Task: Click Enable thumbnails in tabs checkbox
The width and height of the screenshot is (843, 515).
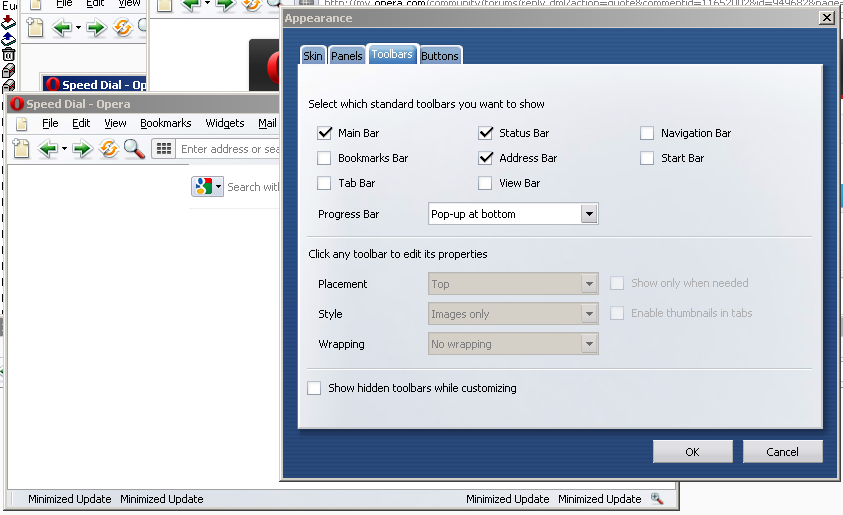Action: 617,313
